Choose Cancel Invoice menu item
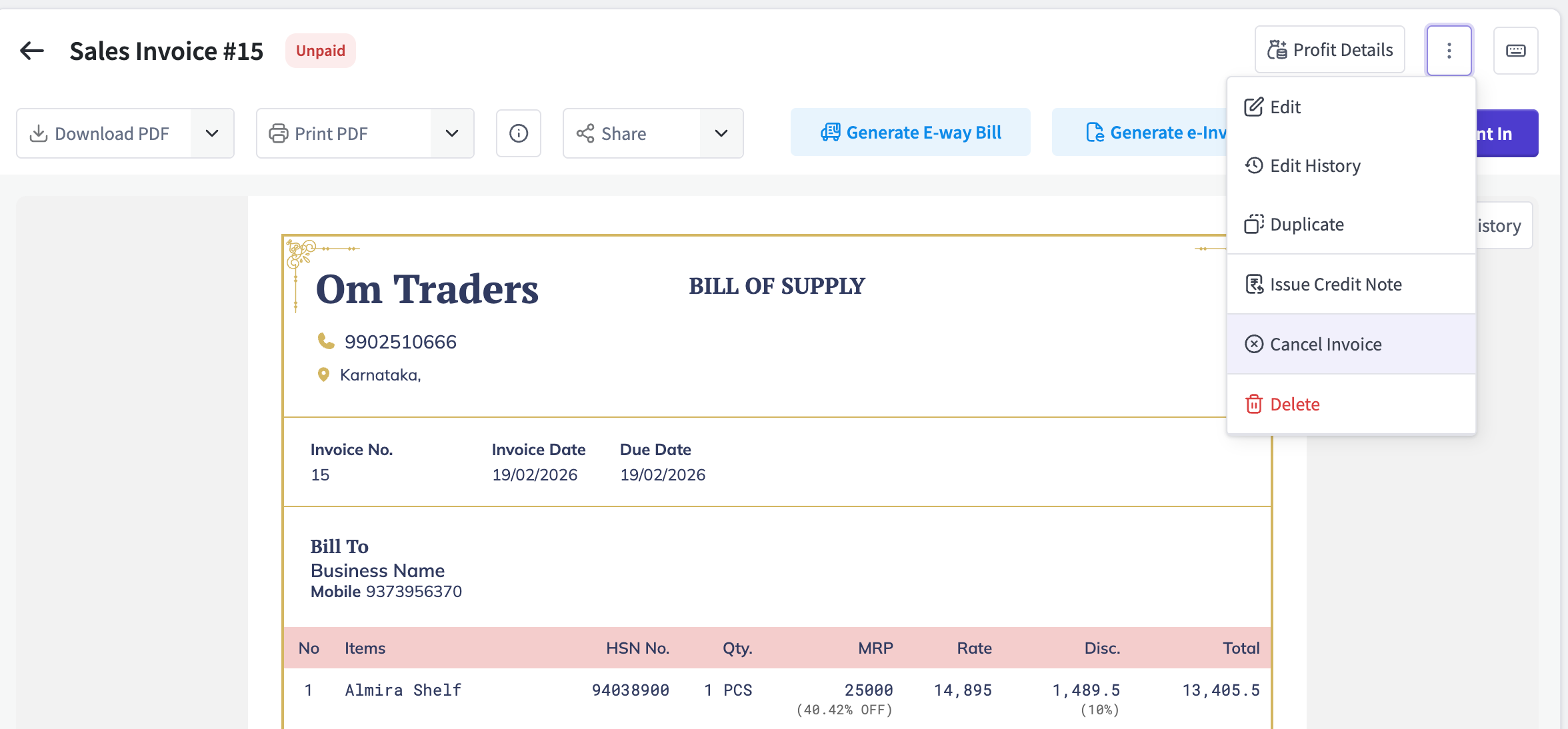The image size is (1568, 729). [x=1325, y=345]
